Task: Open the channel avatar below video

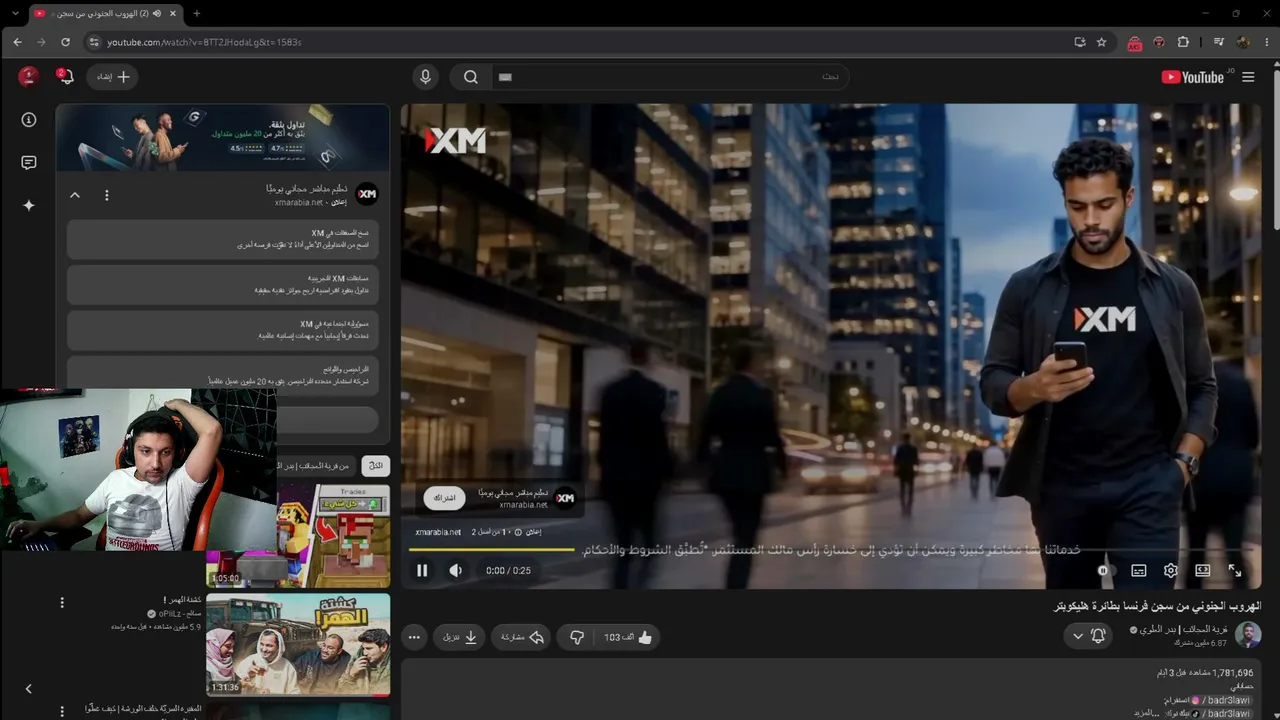Action: [x=1248, y=635]
